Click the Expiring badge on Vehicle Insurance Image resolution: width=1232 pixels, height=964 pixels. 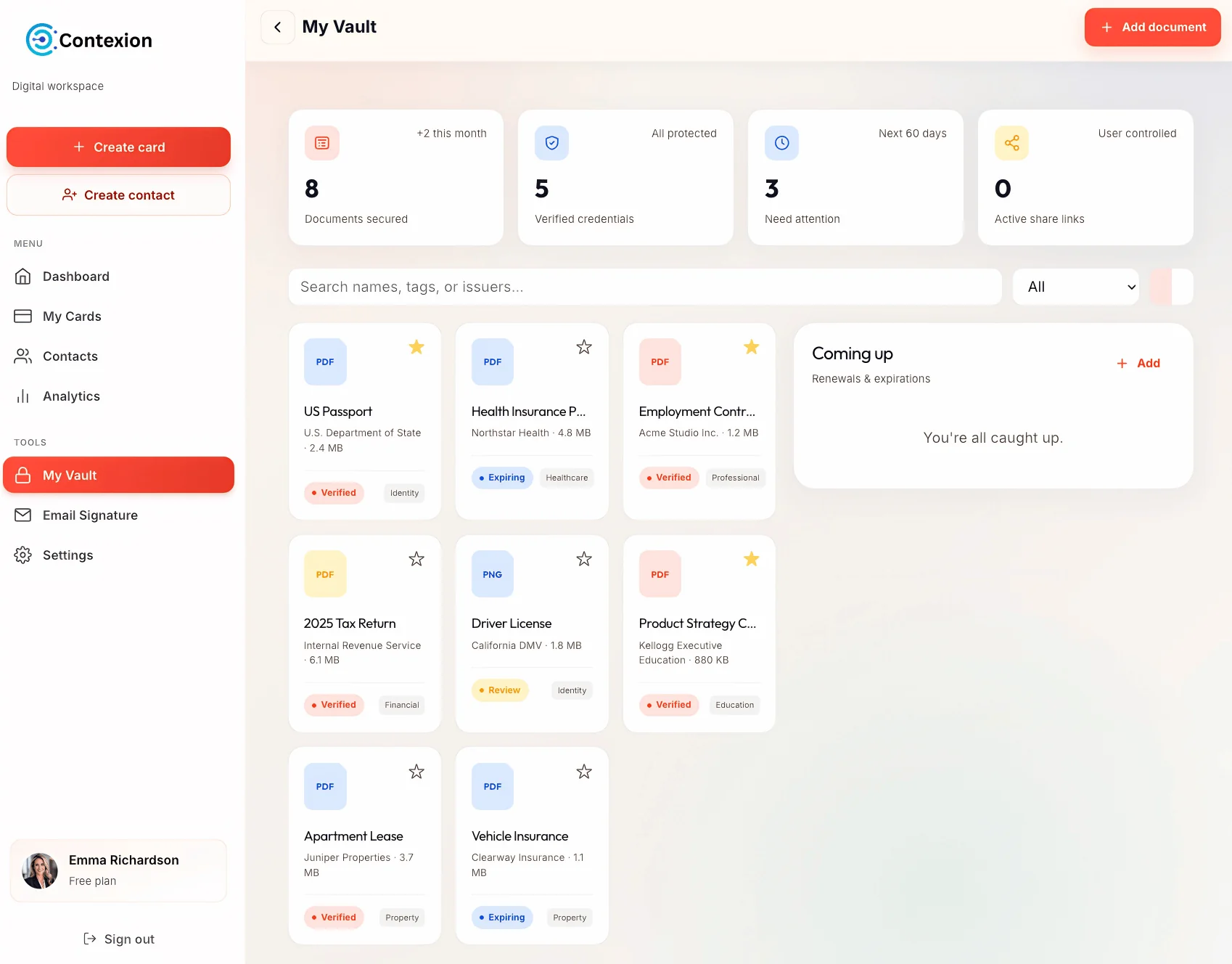coord(502,918)
